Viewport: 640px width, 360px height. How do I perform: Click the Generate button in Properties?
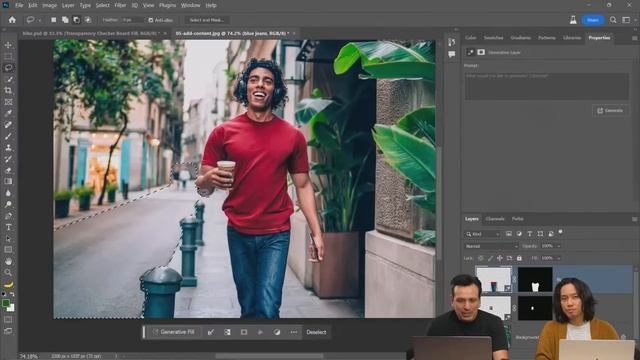click(610, 111)
